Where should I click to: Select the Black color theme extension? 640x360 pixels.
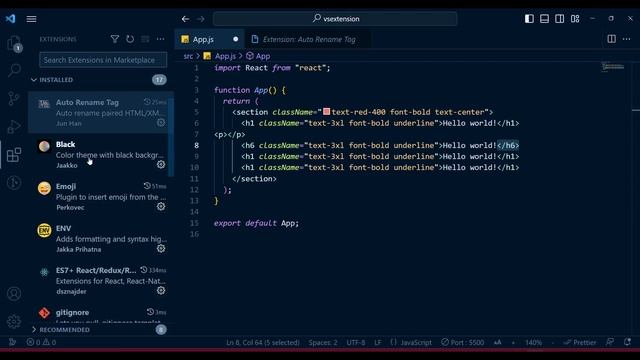pyautogui.click(x=100, y=154)
